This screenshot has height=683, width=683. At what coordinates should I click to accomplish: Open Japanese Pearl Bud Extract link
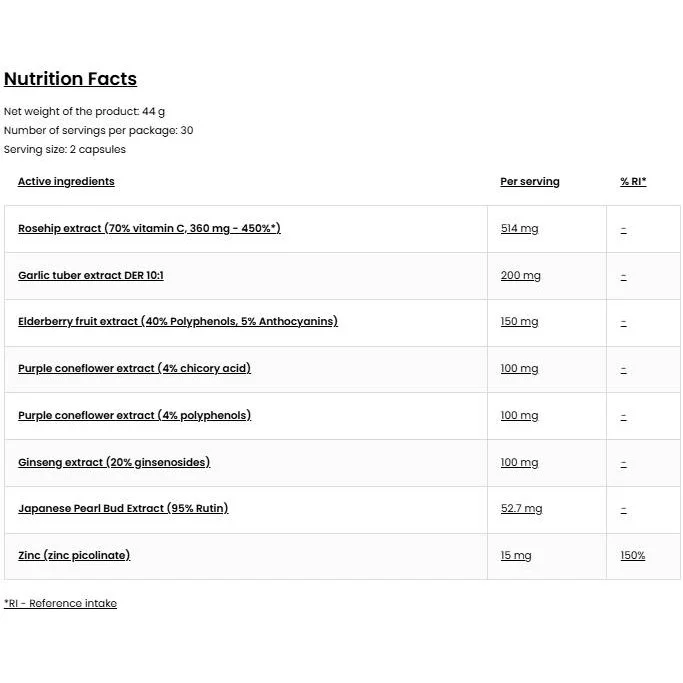[x=123, y=508]
